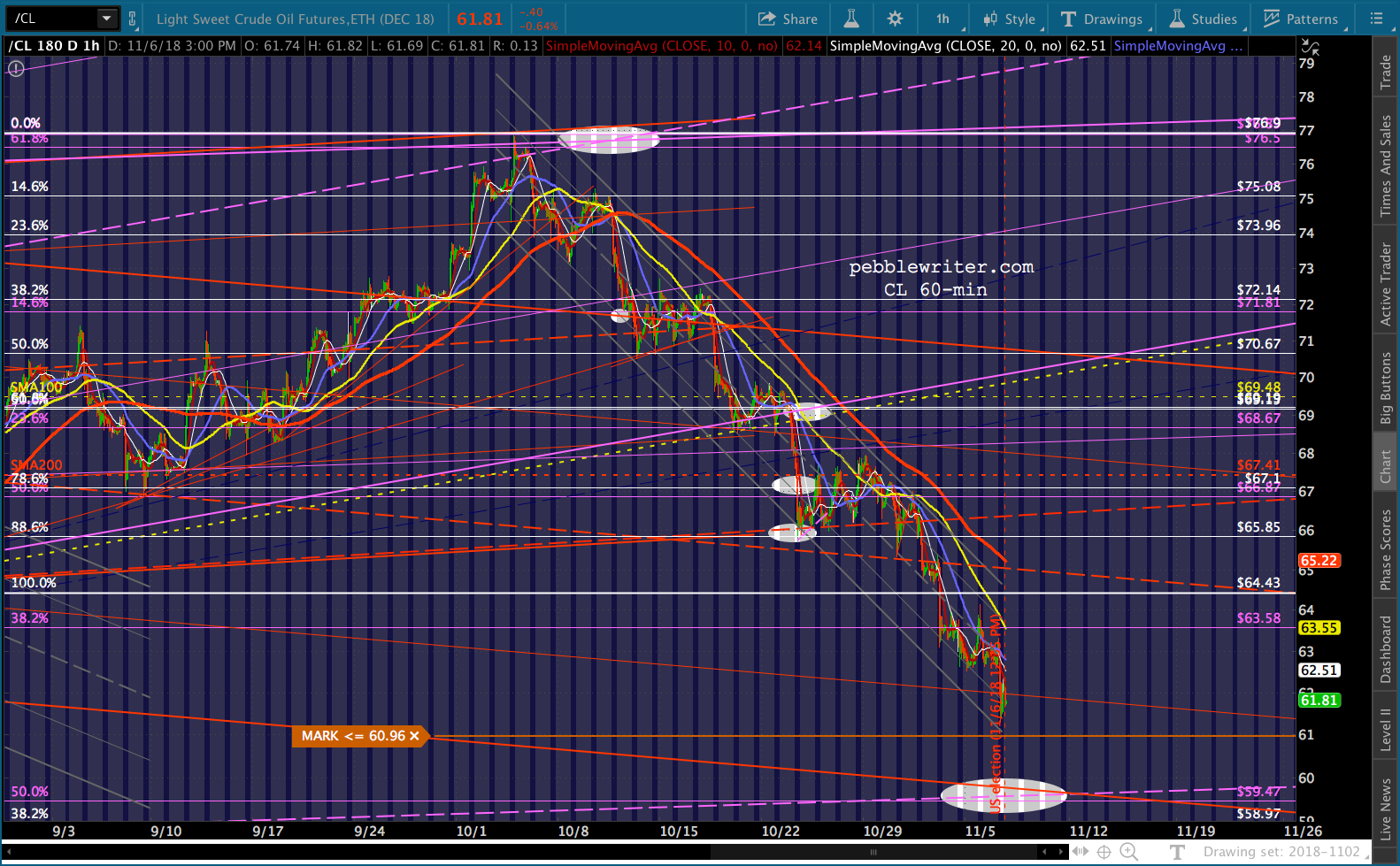Screen dimensions: 1400x866
Task: Click the 88.6% Fibonacci label
Action: (29, 527)
